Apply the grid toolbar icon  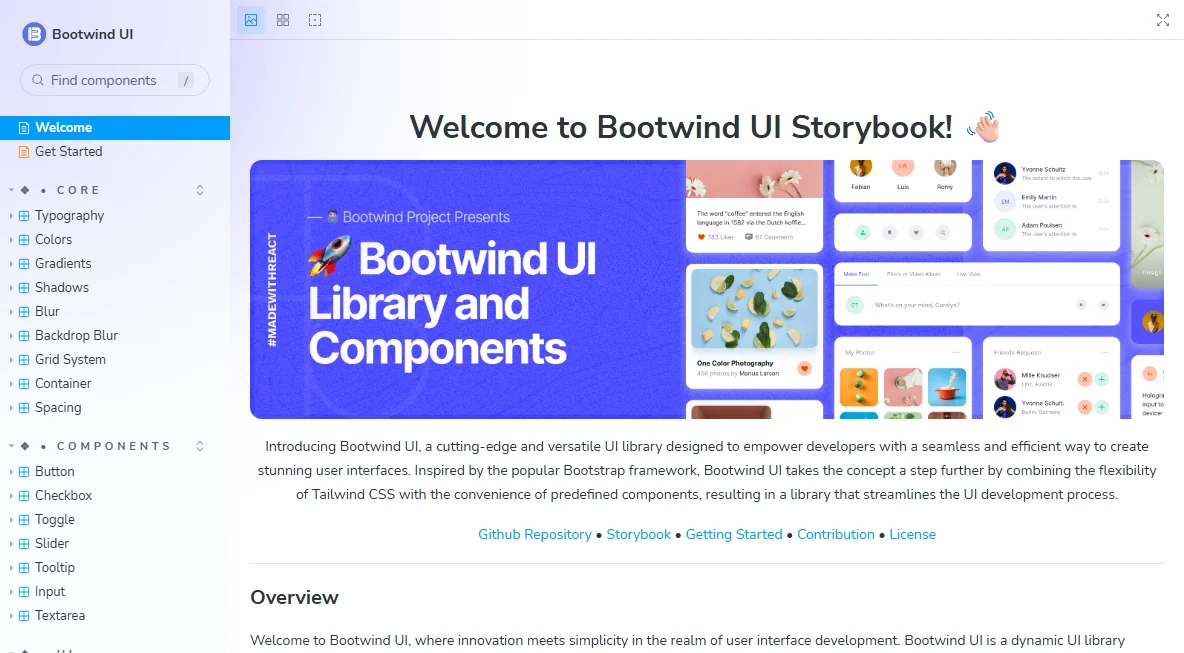click(x=283, y=20)
